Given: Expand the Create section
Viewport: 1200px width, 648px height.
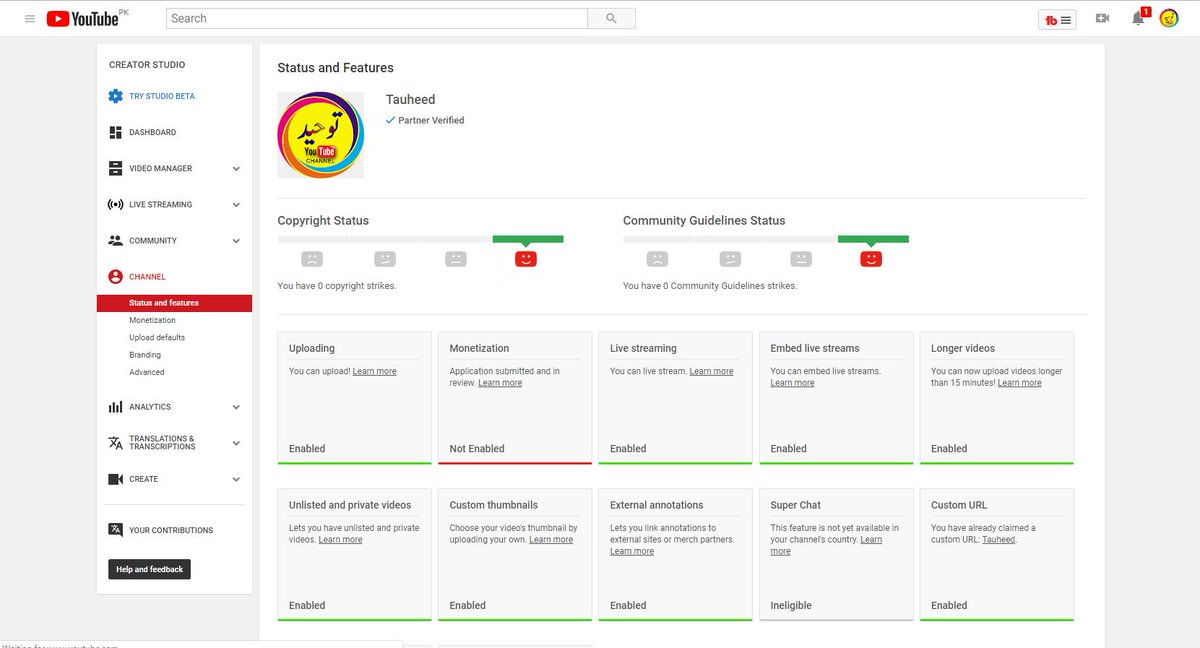Looking at the screenshot, I should coord(236,479).
